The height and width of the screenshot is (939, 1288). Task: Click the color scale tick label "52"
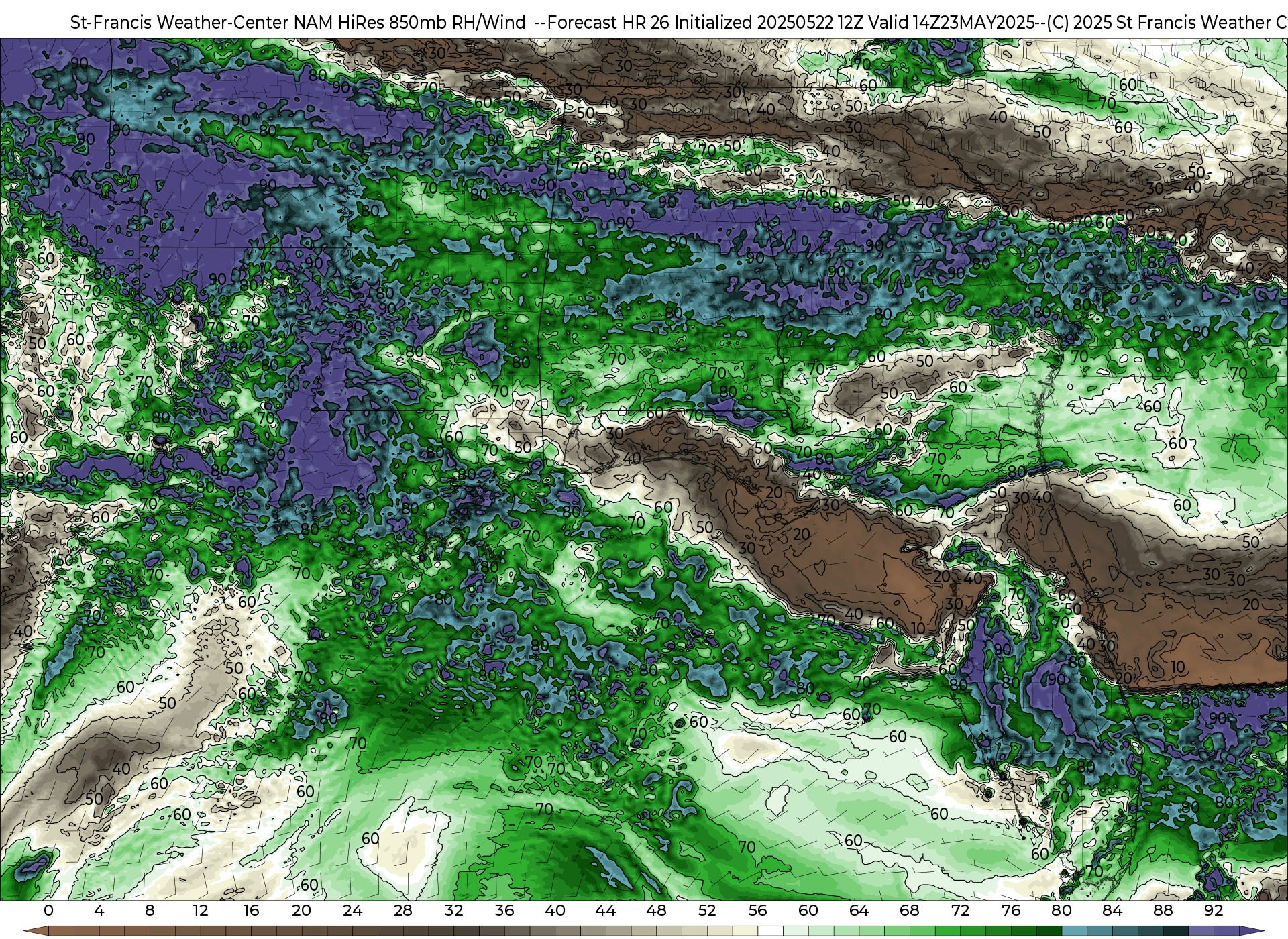[707, 911]
